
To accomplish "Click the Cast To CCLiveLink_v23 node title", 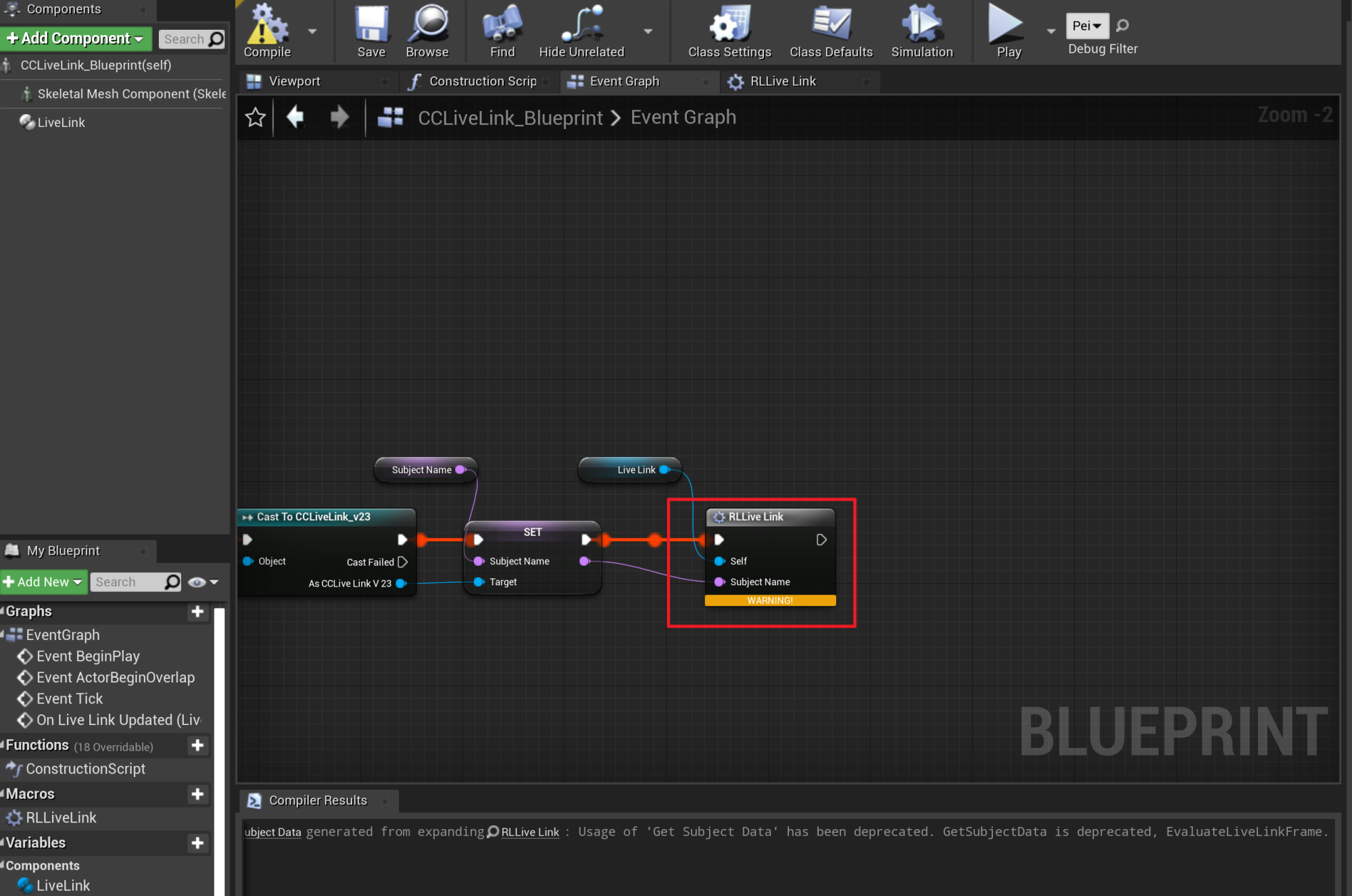I will (313, 517).
